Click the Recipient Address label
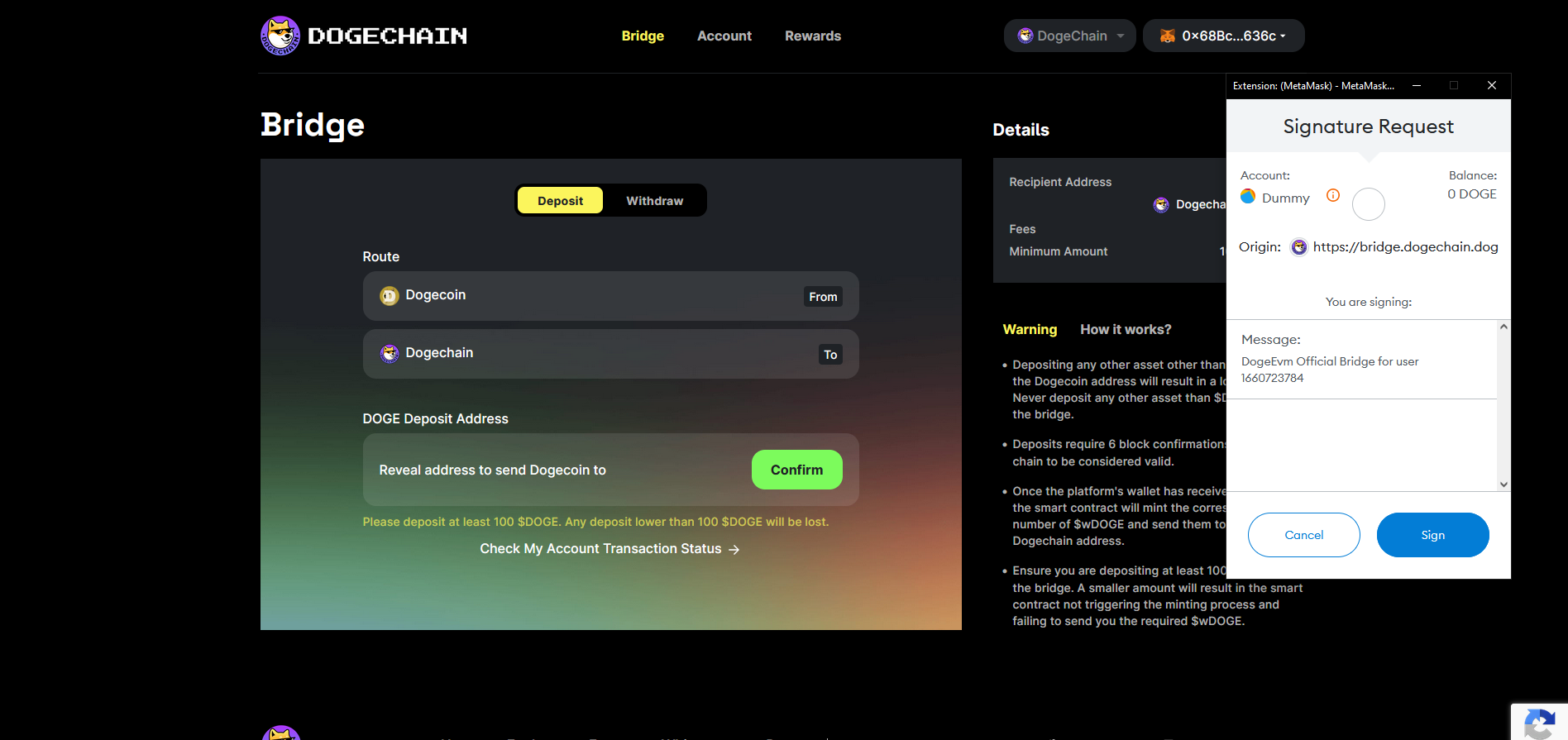This screenshot has height=740, width=1568. 1060,182
